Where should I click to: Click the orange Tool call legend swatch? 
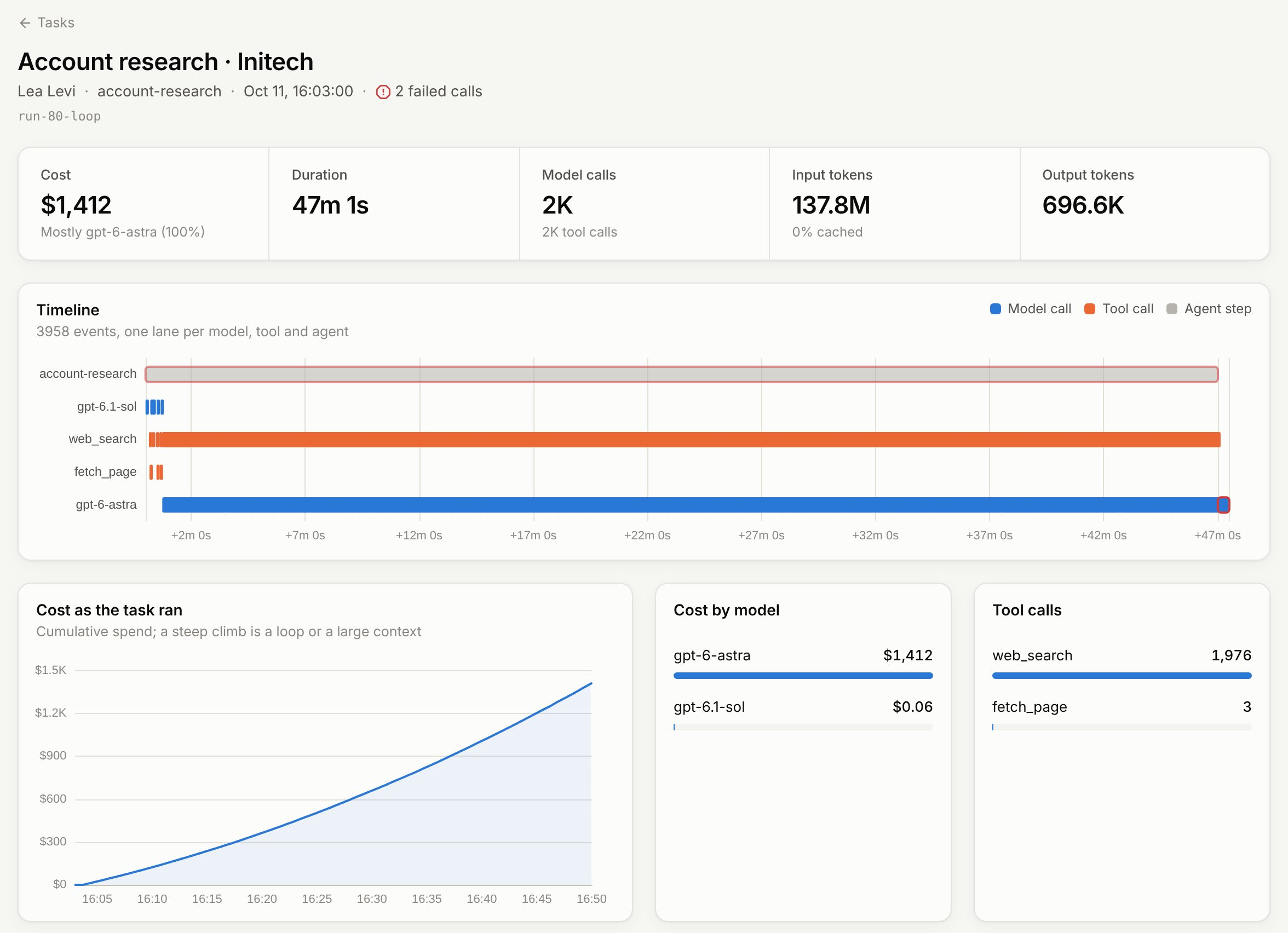tap(1089, 309)
